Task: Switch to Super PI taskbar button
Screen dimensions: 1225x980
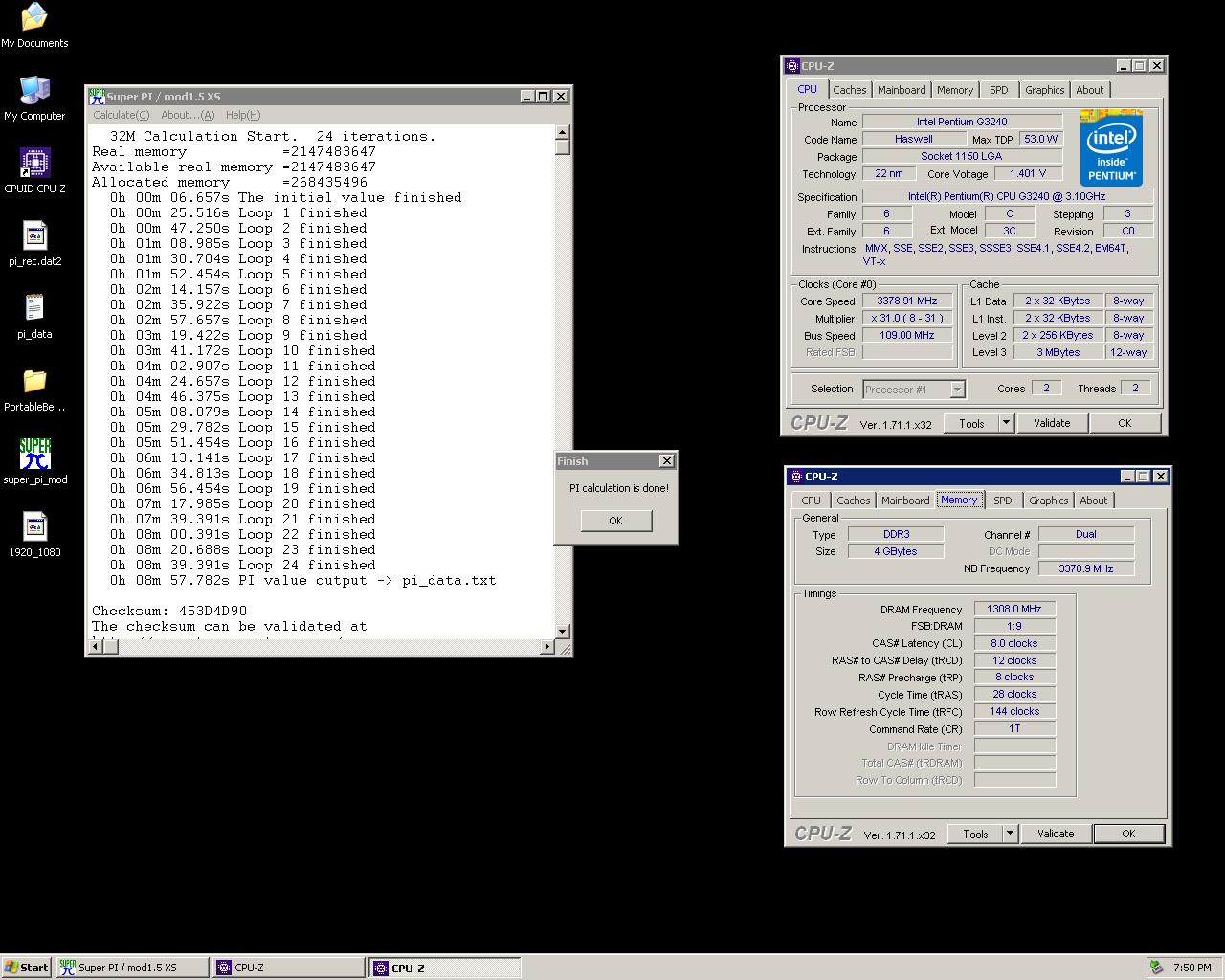Action: point(131,968)
